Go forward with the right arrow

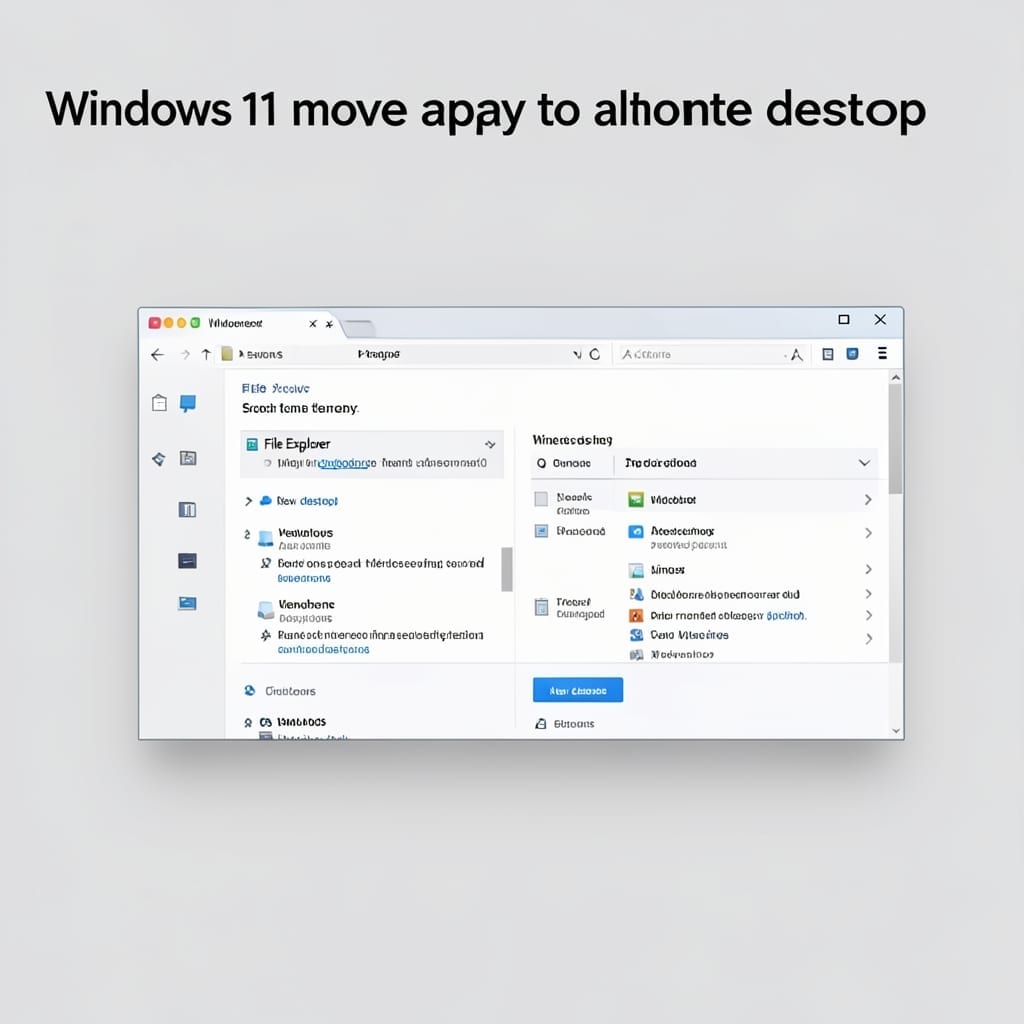click(185, 355)
